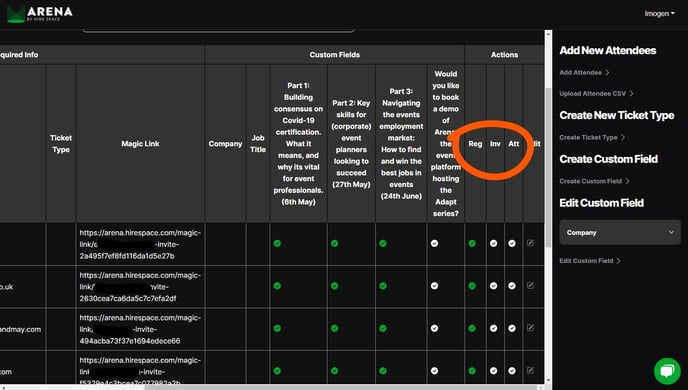Image resolution: width=688 pixels, height=390 pixels.
Task: Click the Create New Ticket Type heading
Action: pos(616,115)
